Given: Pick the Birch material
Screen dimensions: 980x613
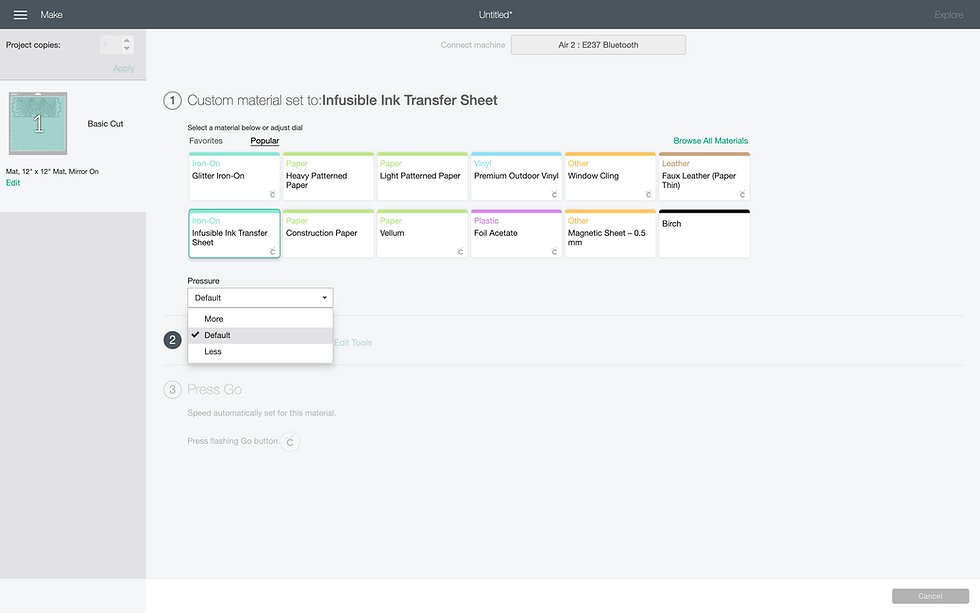Looking at the screenshot, I should 704,234.
